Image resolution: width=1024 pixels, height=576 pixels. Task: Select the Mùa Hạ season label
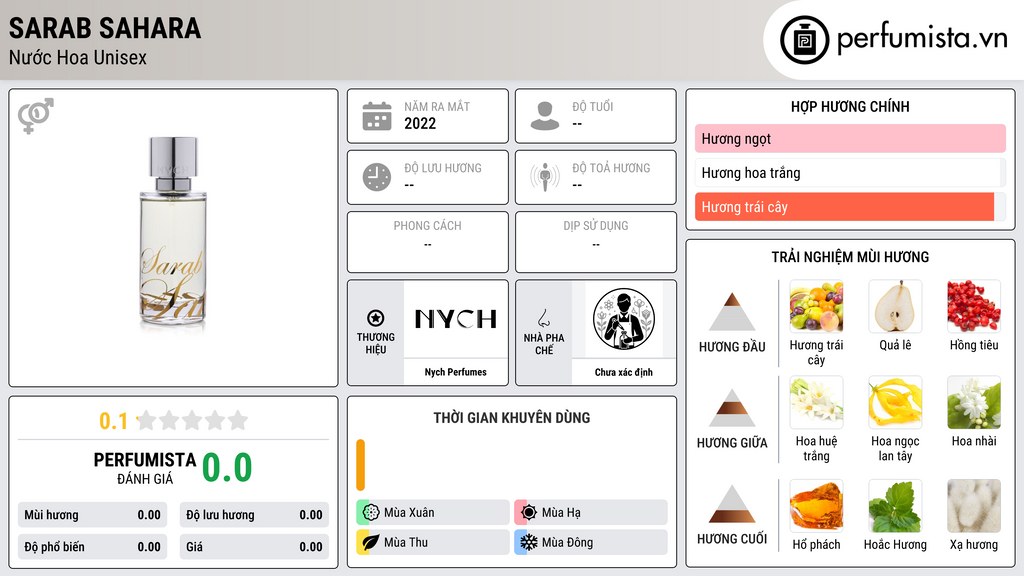[x=561, y=513]
